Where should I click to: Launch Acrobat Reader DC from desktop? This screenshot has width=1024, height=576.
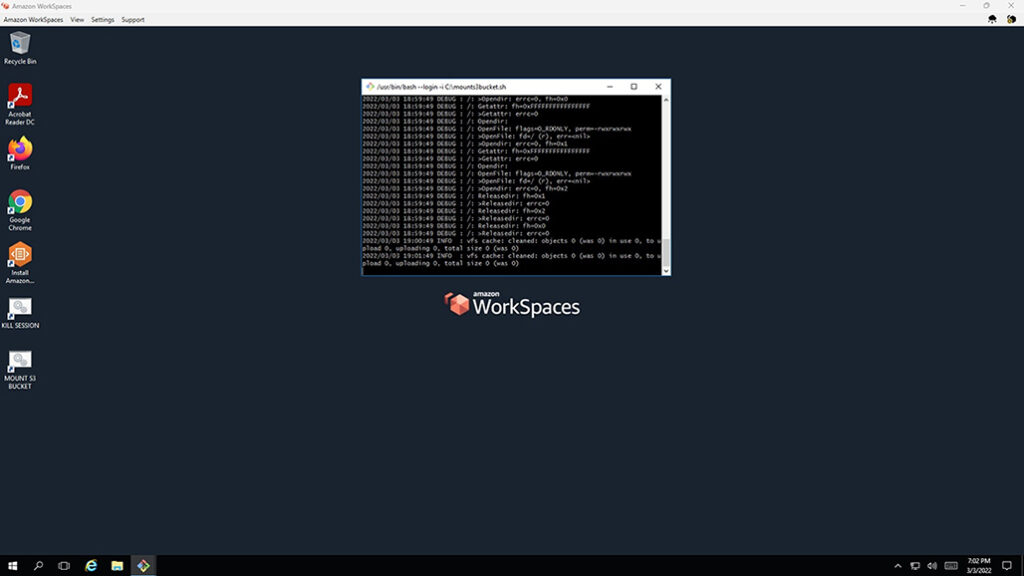(x=20, y=104)
